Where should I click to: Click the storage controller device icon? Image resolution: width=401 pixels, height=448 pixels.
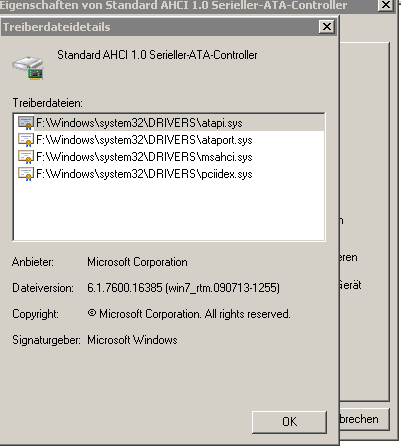pyautogui.click(x=28, y=68)
